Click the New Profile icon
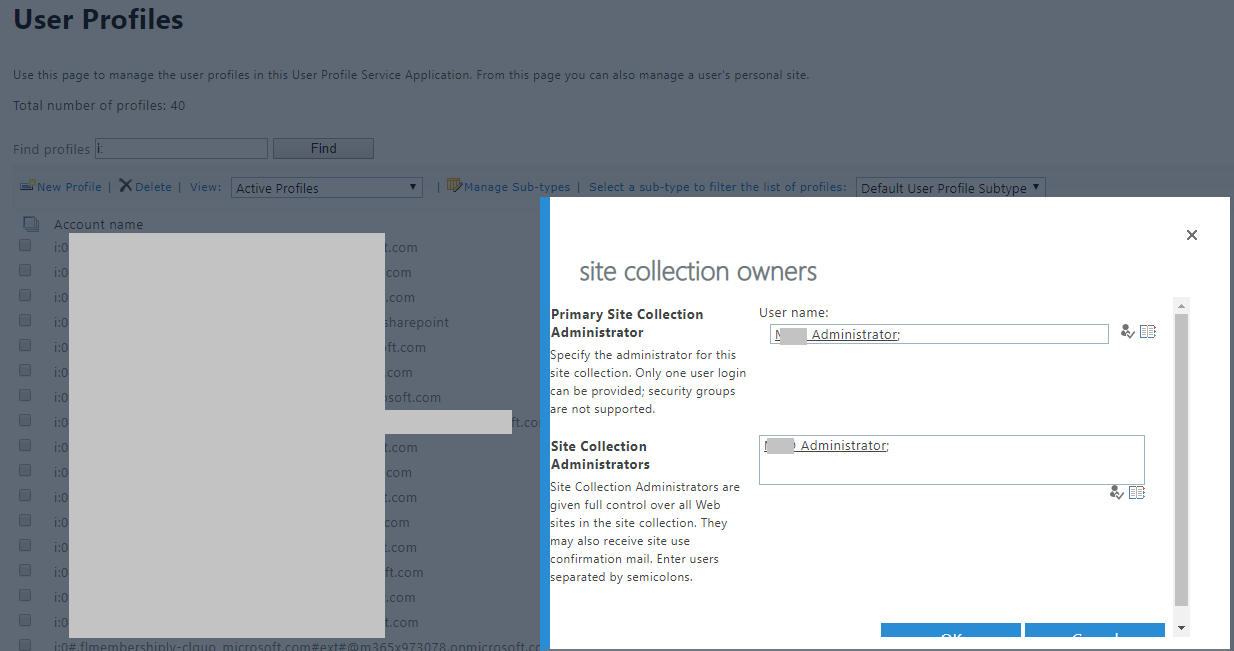The image size is (1234, 651). pyautogui.click(x=27, y=186)
